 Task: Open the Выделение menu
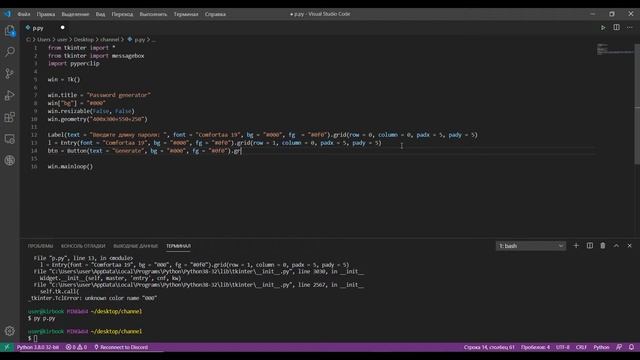[x=75, y=14]
